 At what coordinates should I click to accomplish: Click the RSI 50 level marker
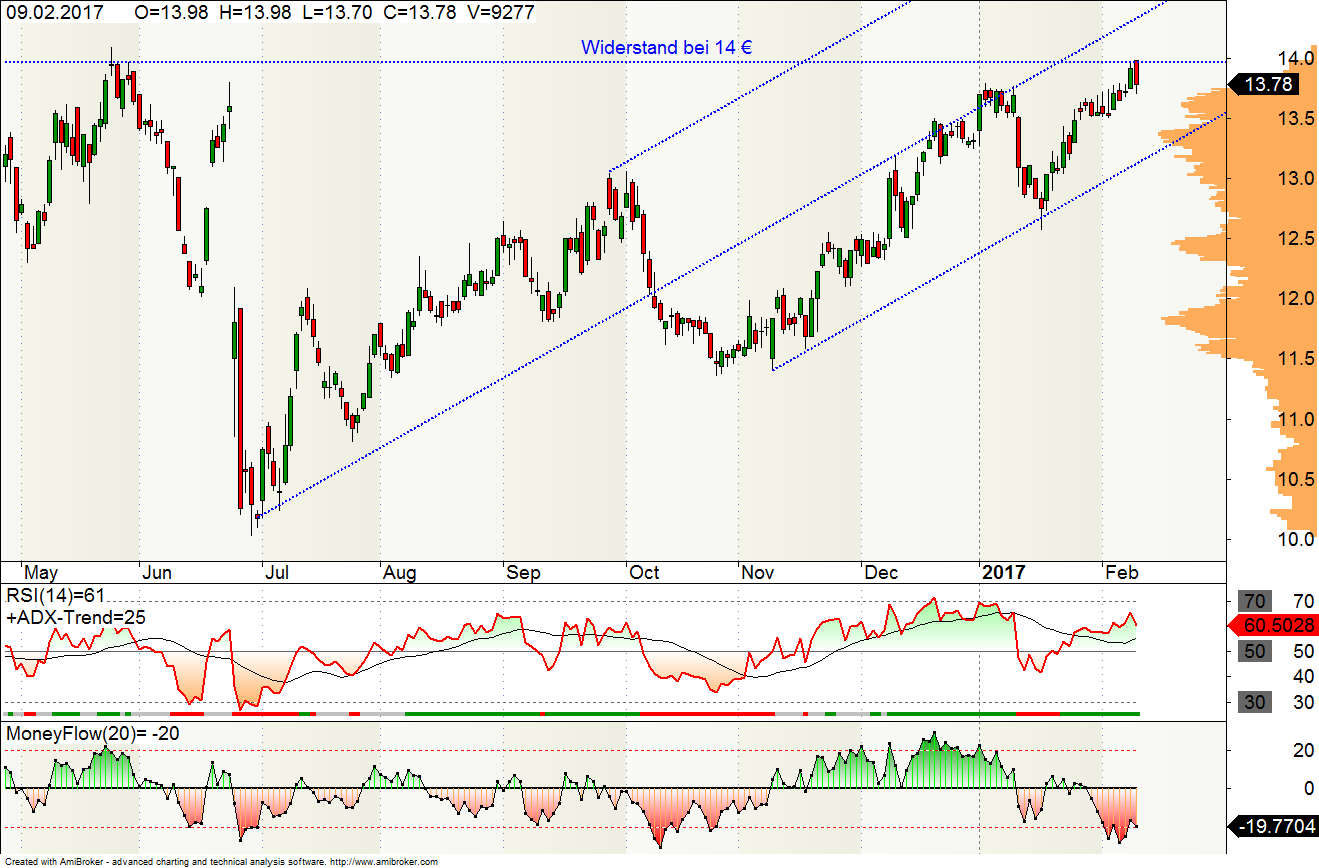point(1255,651)
